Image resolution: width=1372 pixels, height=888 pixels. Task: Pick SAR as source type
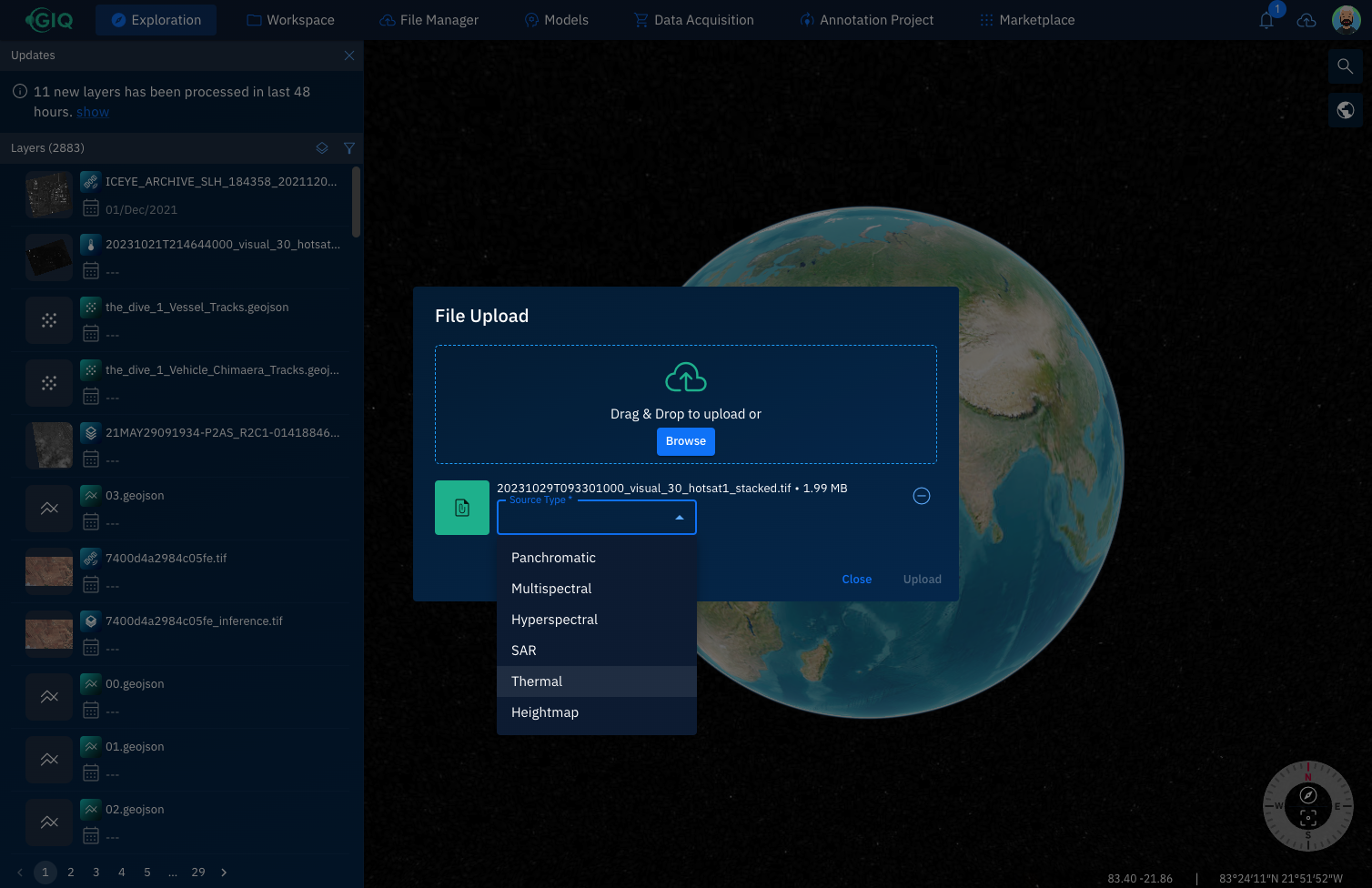pos(597,651)
